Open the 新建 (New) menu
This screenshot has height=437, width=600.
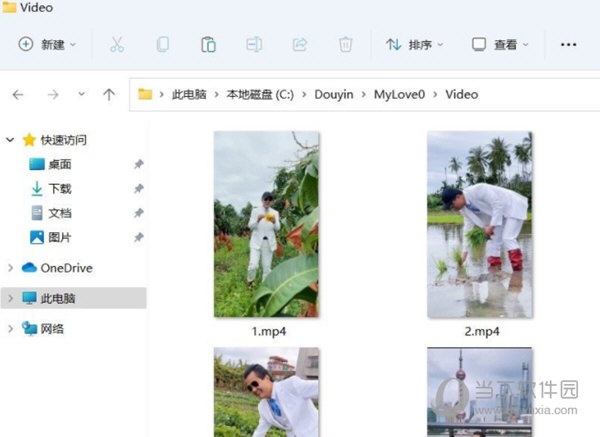coord(47,44)
